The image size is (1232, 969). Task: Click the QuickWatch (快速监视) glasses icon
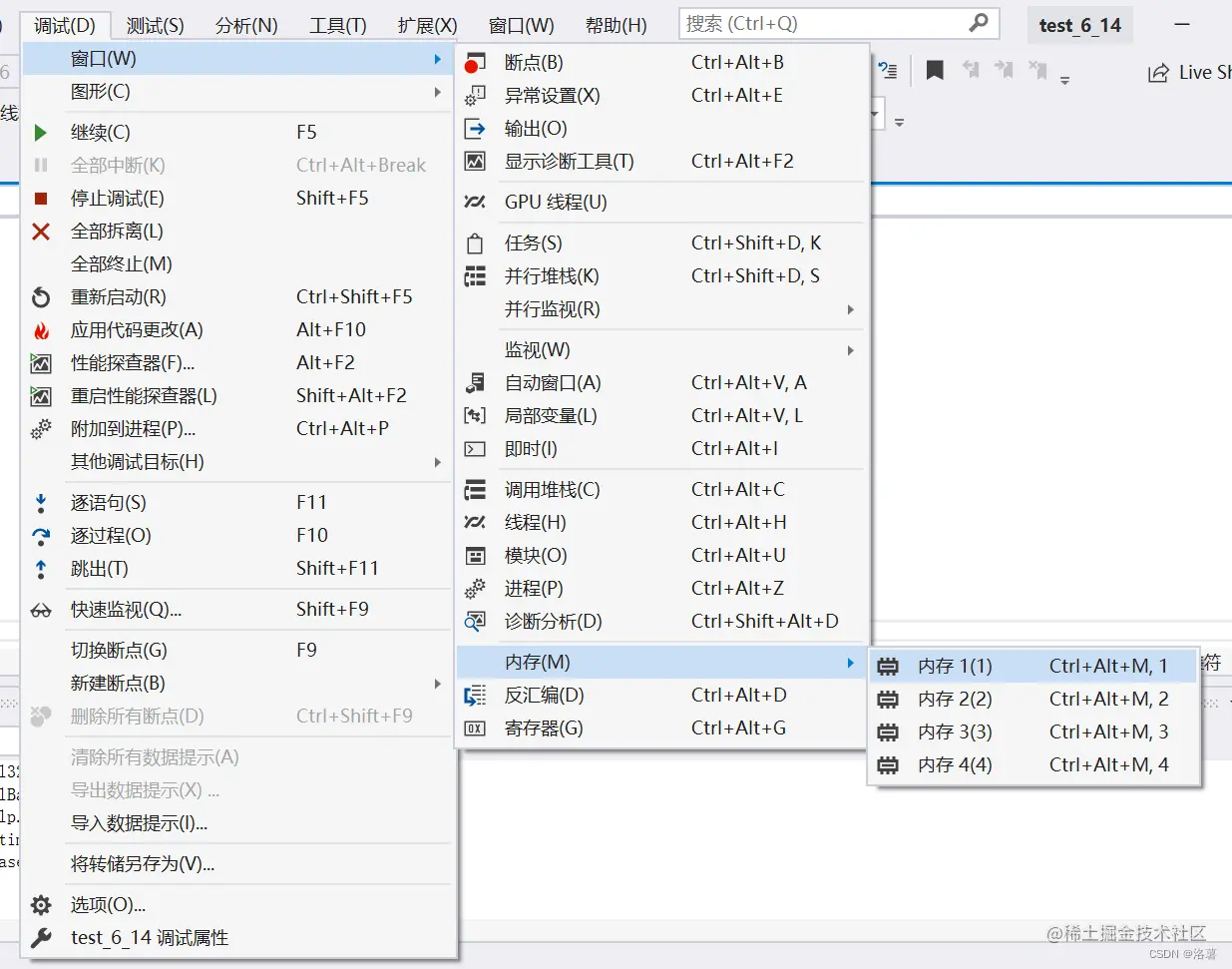41,610
